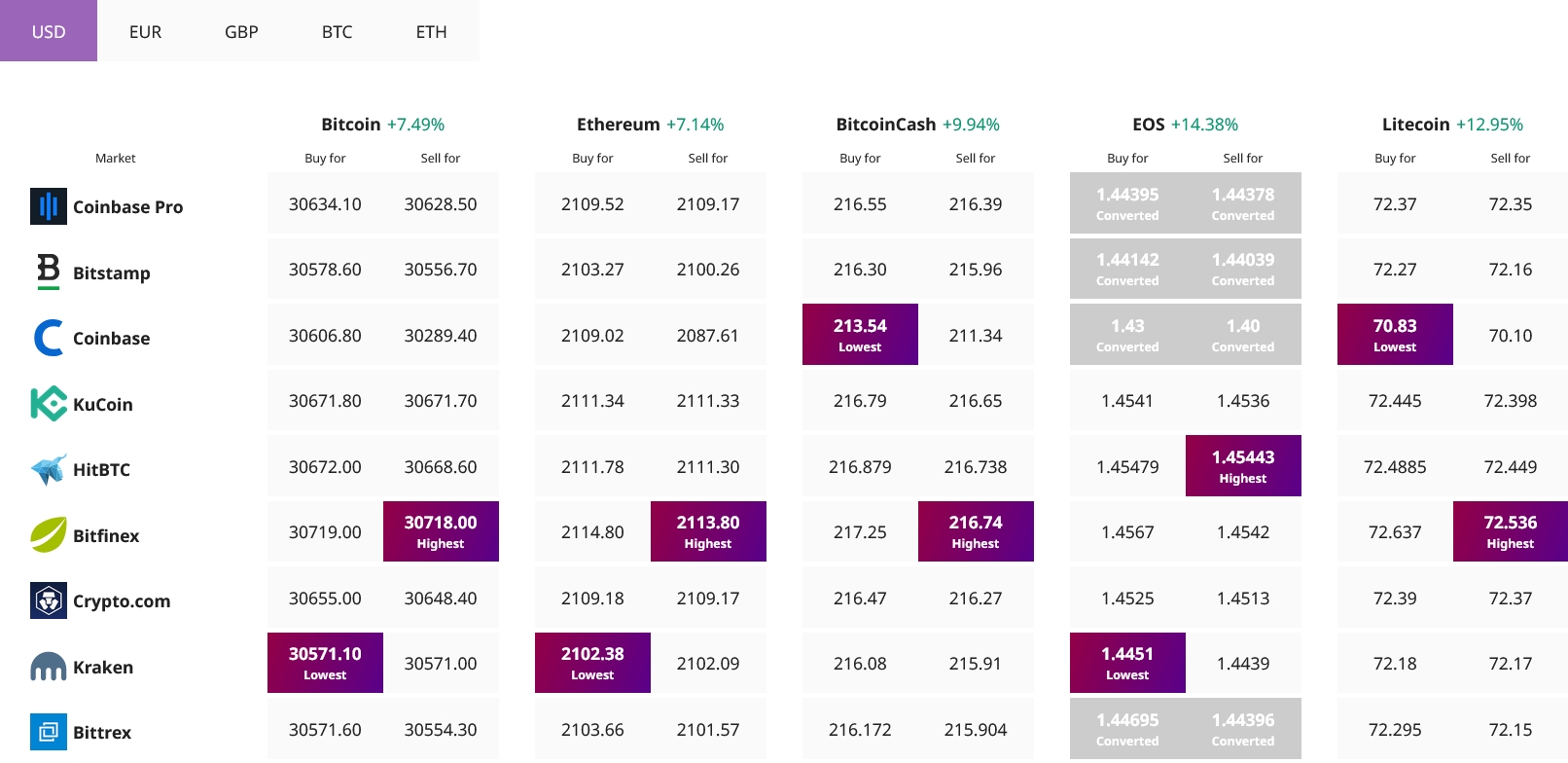Open the Crypto.com market link
The image size is (1568, 763).
[122, 601]
